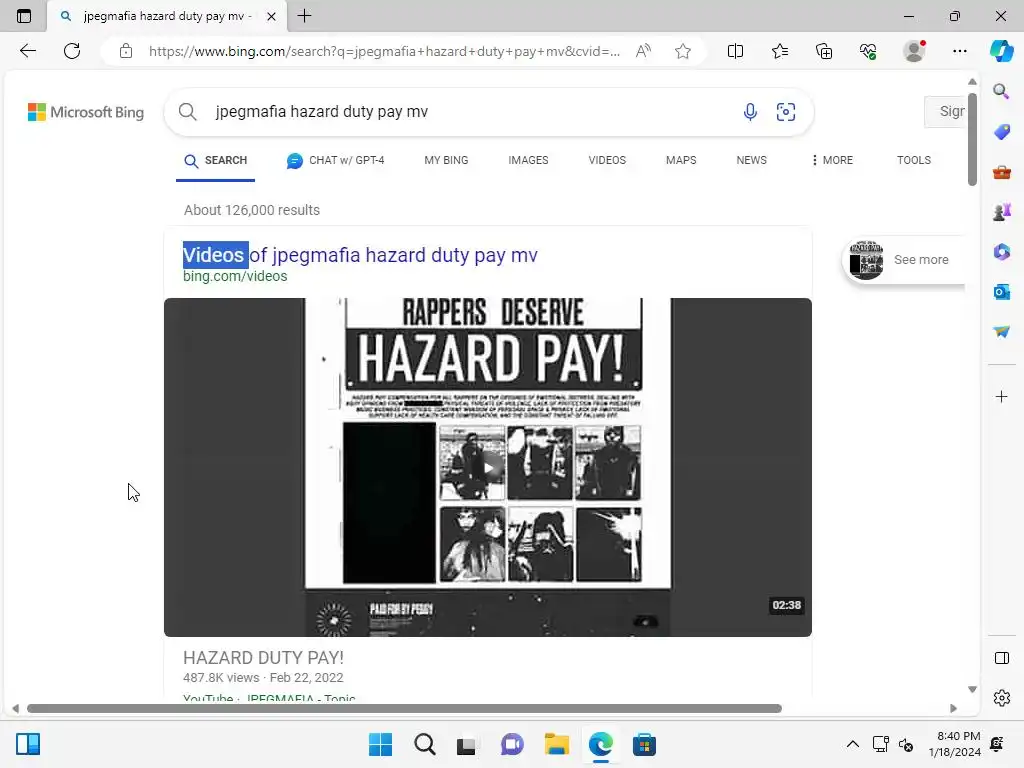
Task: Submit search with magnifier icon
Action: tap(187, 112)
